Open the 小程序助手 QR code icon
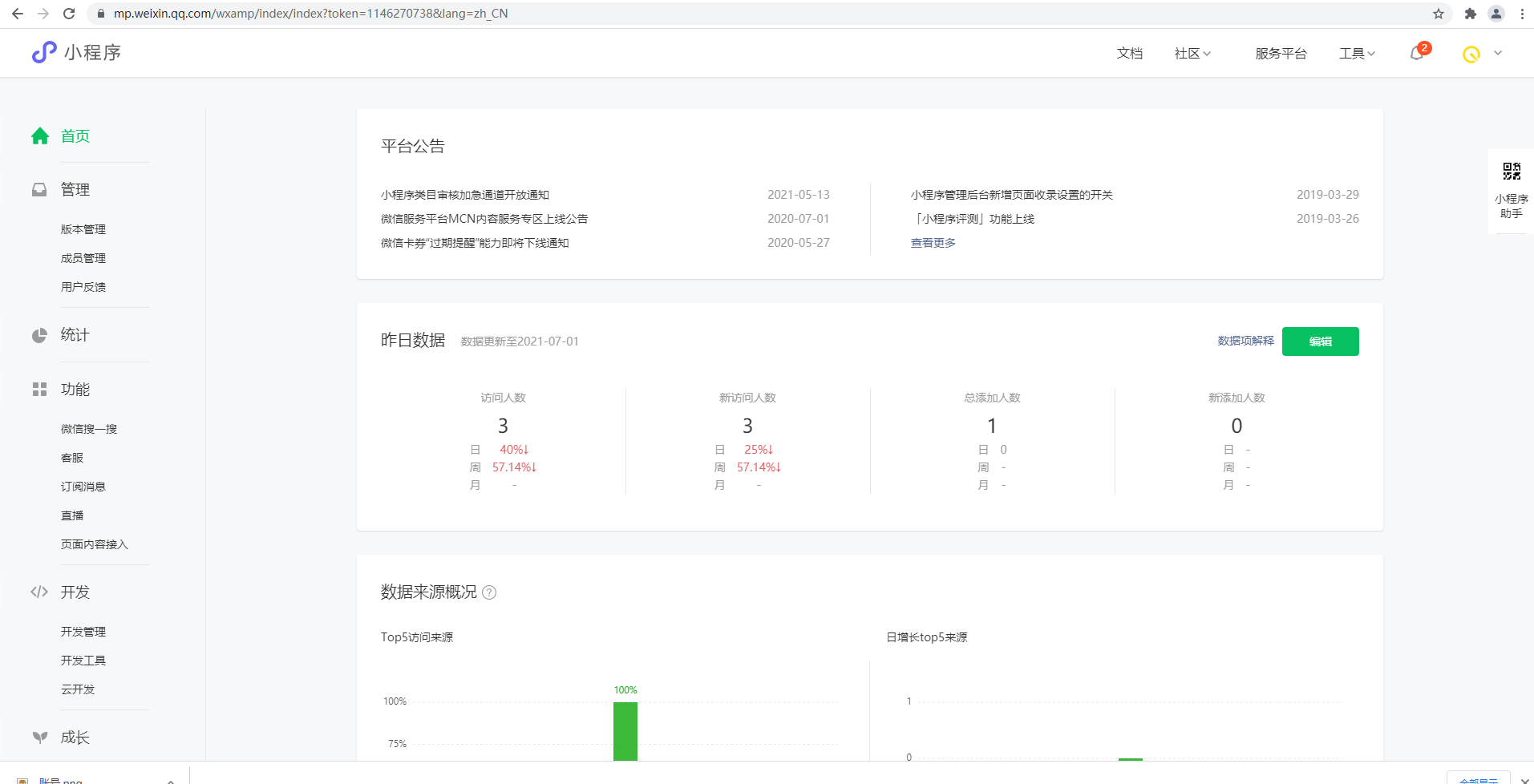 tap(1512, 171)
